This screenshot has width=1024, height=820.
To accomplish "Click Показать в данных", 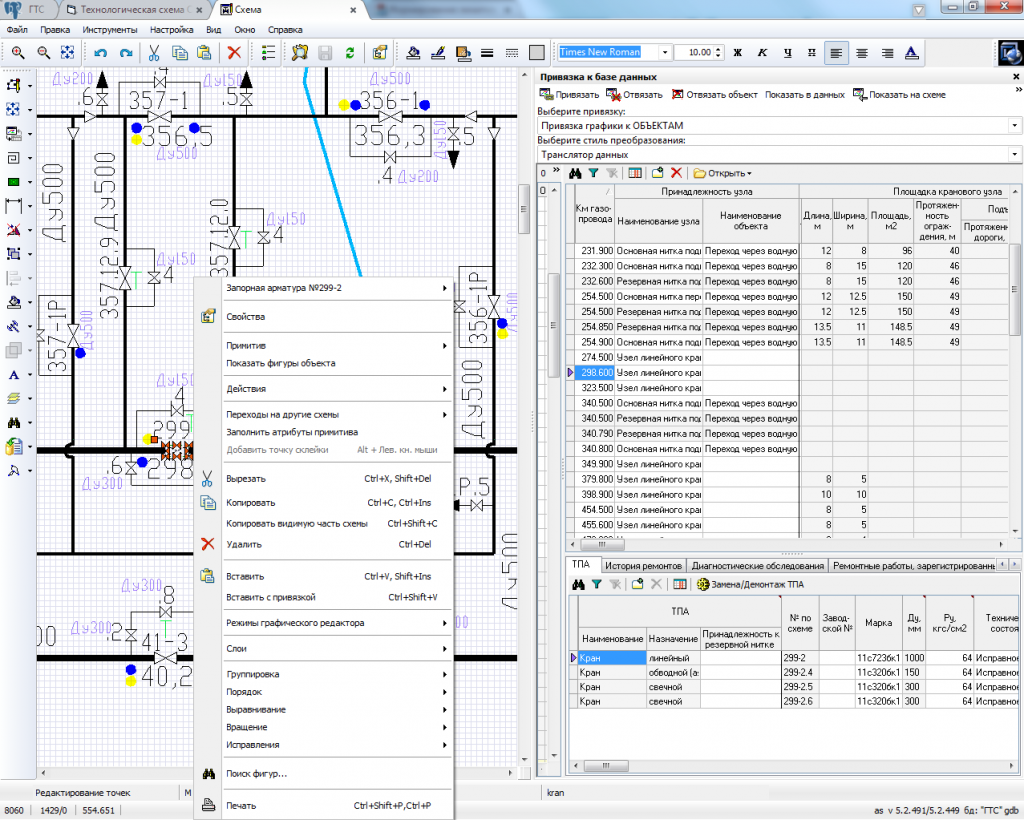I will [805, 95].
